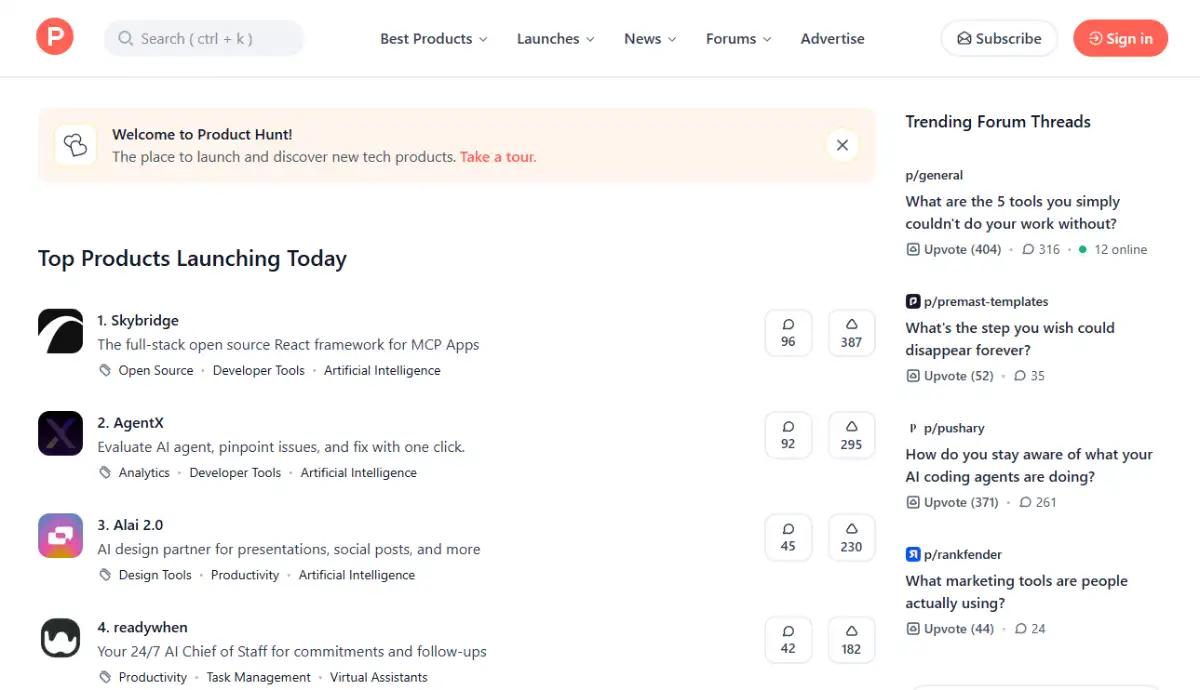Click the Virtual Assistants tag under readywhen
The image size is (1200, 690).
(x=379, y=677)
